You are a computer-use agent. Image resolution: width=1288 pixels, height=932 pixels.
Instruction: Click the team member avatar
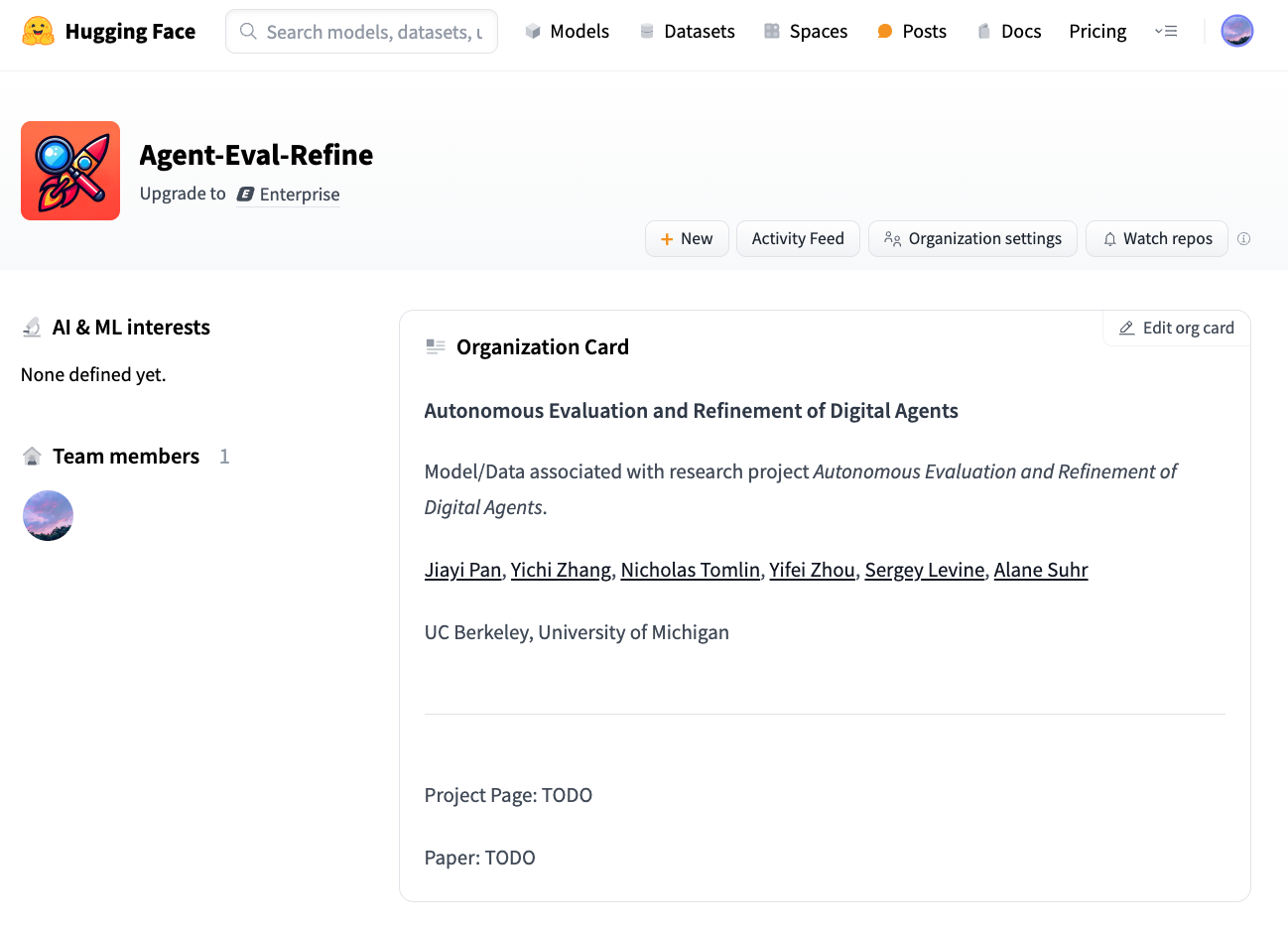(x=48, y=516)
